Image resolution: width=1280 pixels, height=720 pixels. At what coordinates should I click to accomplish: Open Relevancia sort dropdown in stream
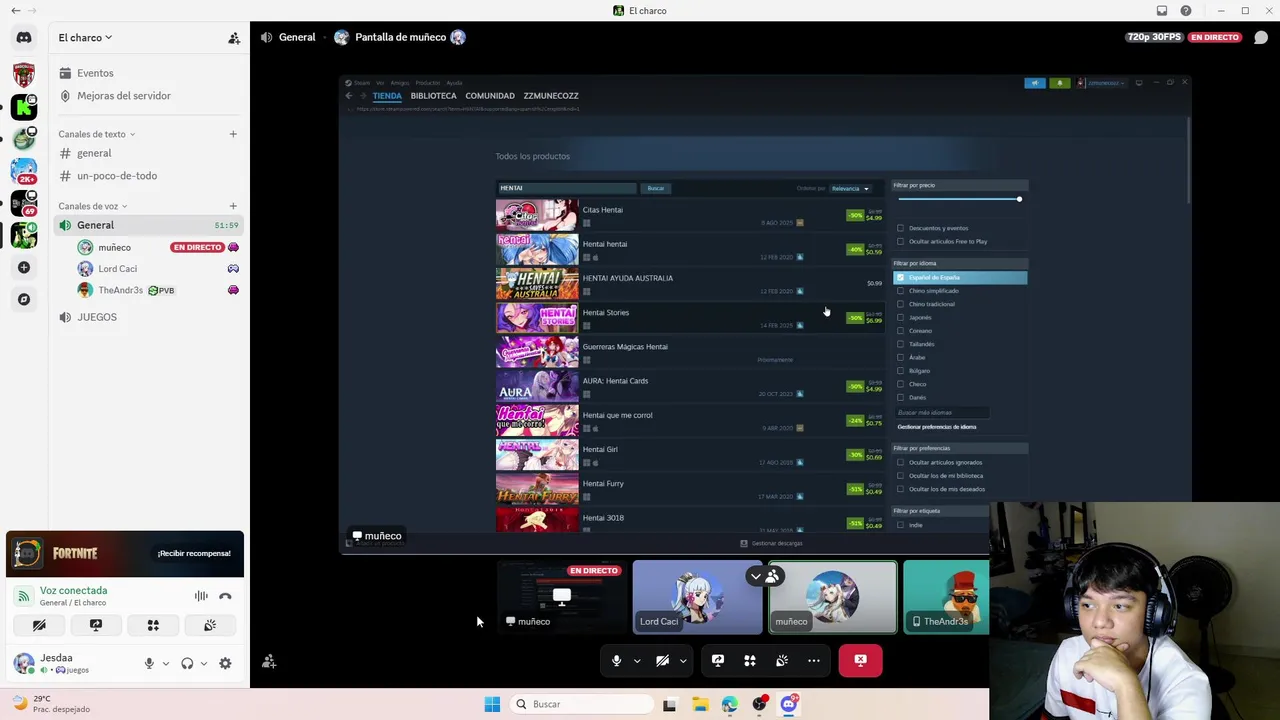click(850, 188)
